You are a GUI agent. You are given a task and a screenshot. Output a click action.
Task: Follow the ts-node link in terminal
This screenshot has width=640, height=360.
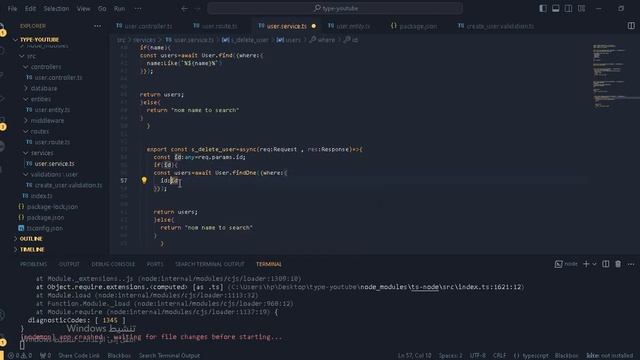tap(424, 287)
